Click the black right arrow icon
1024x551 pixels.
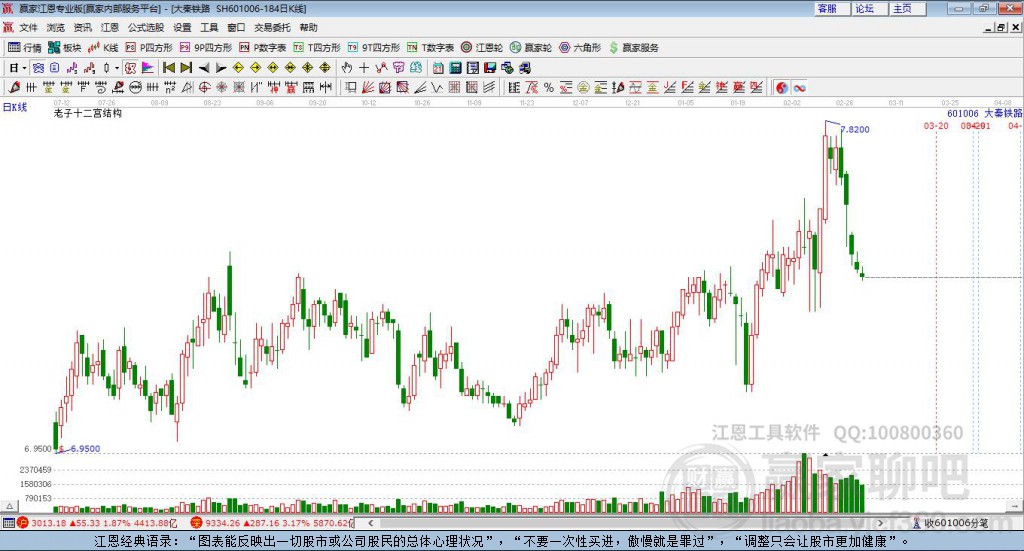click(x=221, y=68)
